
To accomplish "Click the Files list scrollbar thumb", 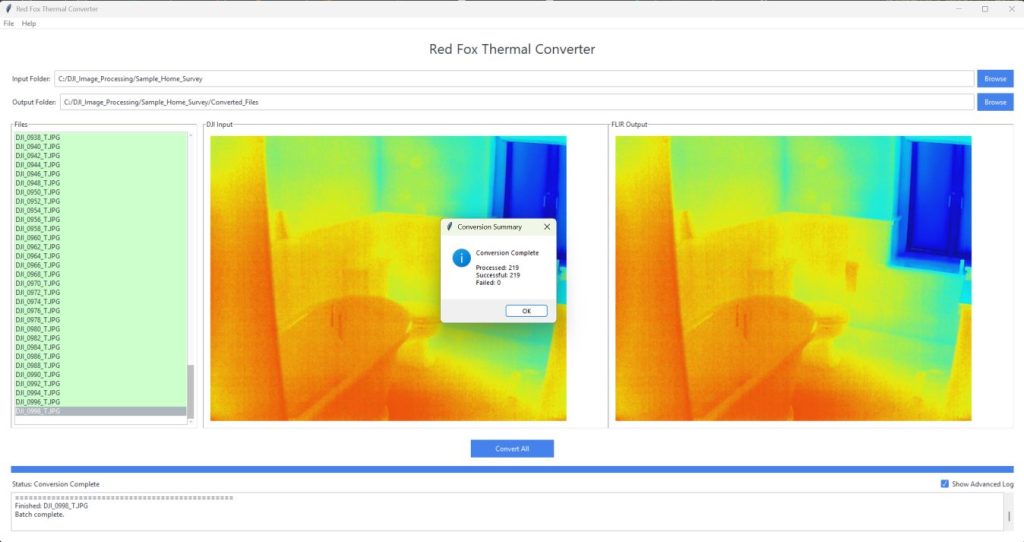I will pyautogui.click(x=191, y=391).
